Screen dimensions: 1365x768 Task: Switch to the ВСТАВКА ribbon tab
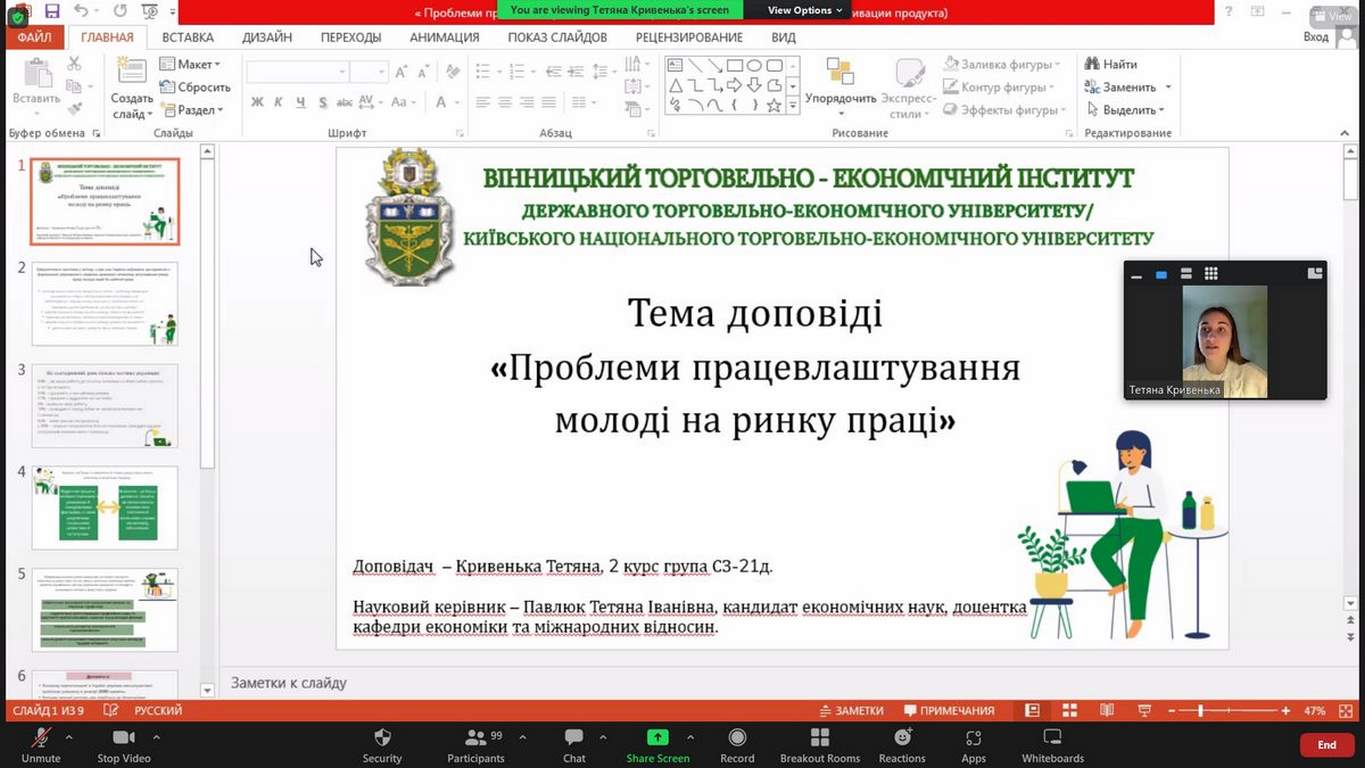pyautogui.click(x=188, y=37)
